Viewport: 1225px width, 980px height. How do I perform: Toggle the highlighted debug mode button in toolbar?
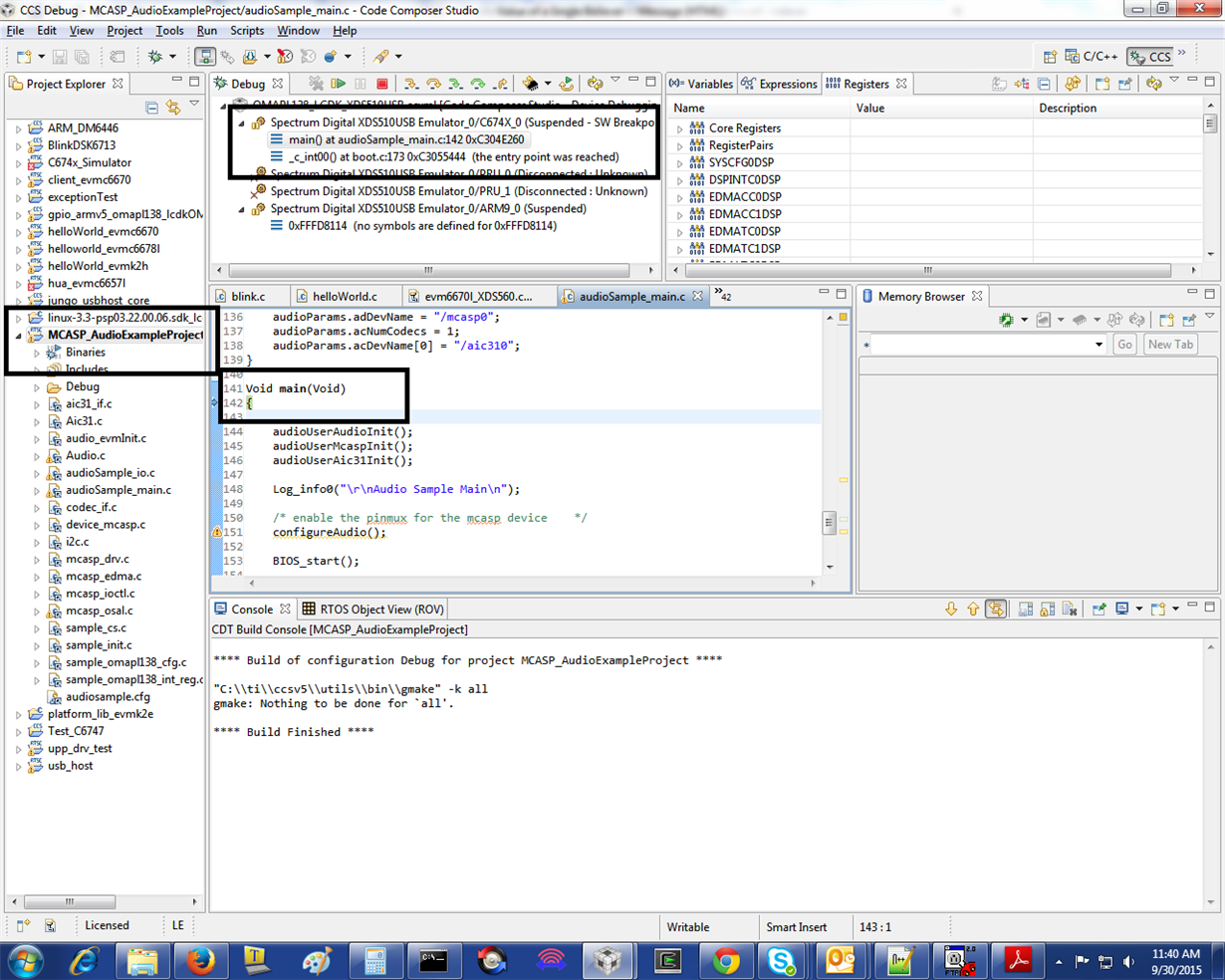tap(204, 57)
